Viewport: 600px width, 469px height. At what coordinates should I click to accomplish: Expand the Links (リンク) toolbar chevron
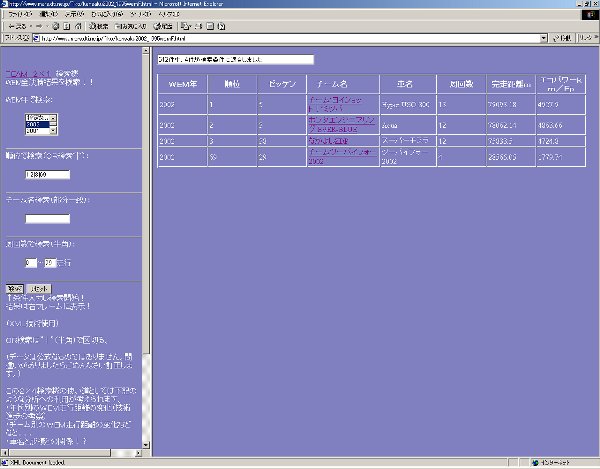[x=596, y=37]
